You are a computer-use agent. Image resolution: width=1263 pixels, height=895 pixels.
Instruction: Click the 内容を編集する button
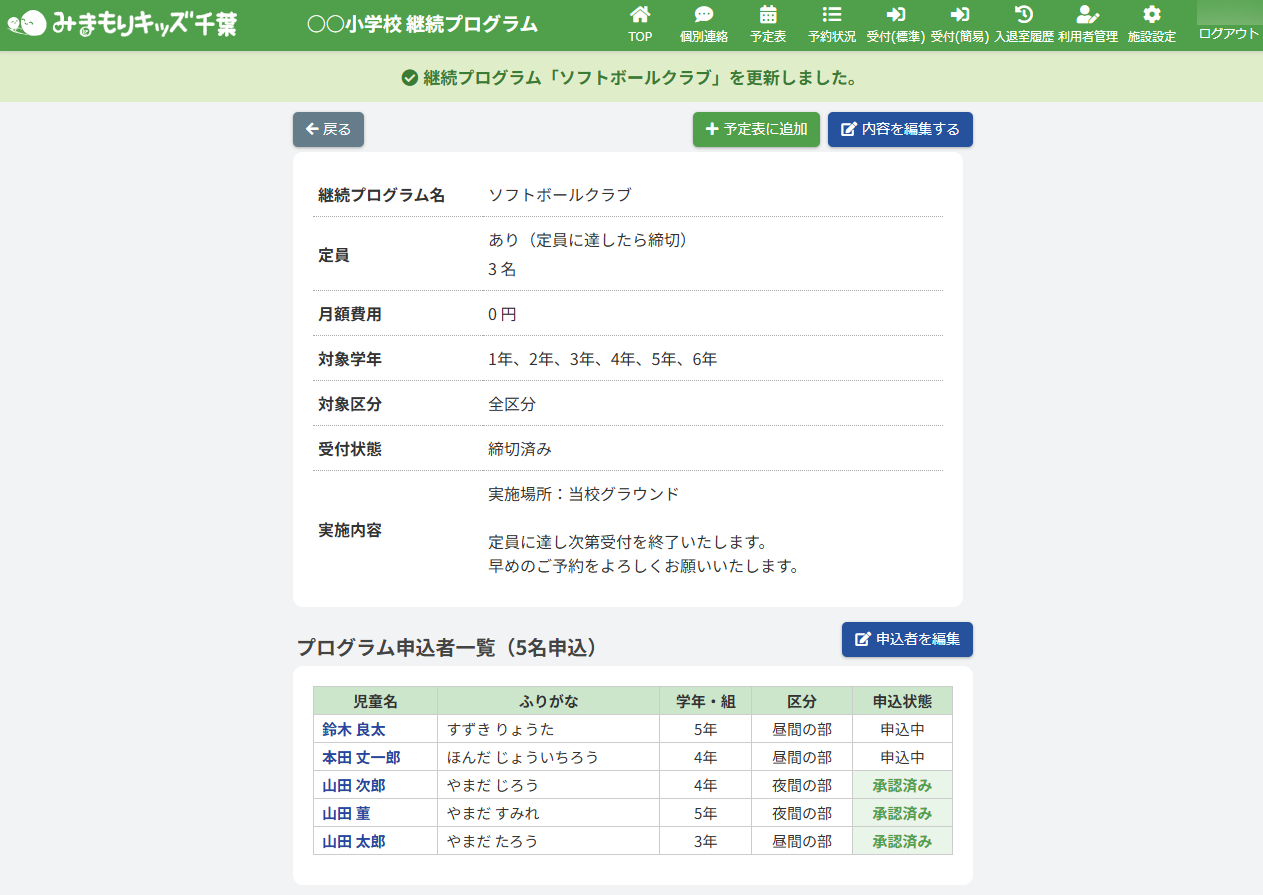[x=900, y=129]
